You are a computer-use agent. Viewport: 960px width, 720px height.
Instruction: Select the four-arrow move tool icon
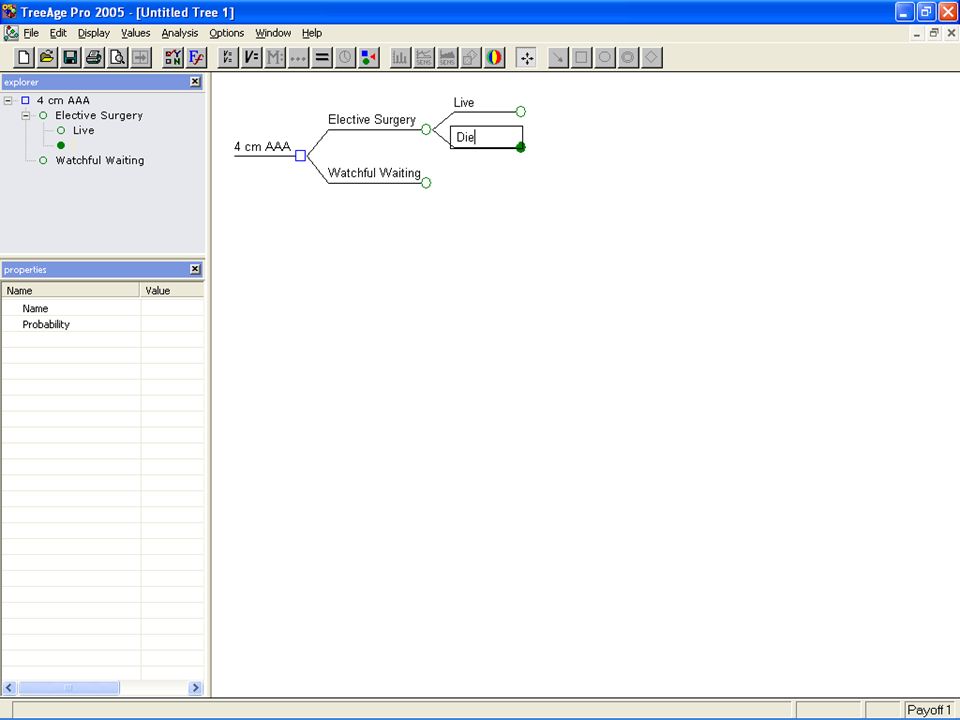click(x=526, y=58)
